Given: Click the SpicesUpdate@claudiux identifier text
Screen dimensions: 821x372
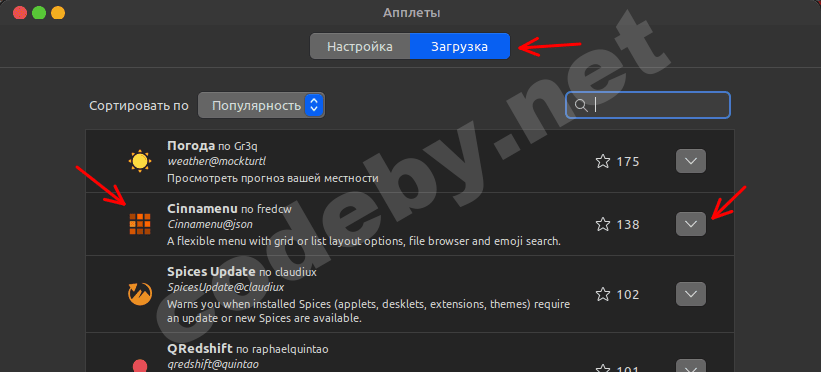Looking at the screenshot, I should click(226, 288).
